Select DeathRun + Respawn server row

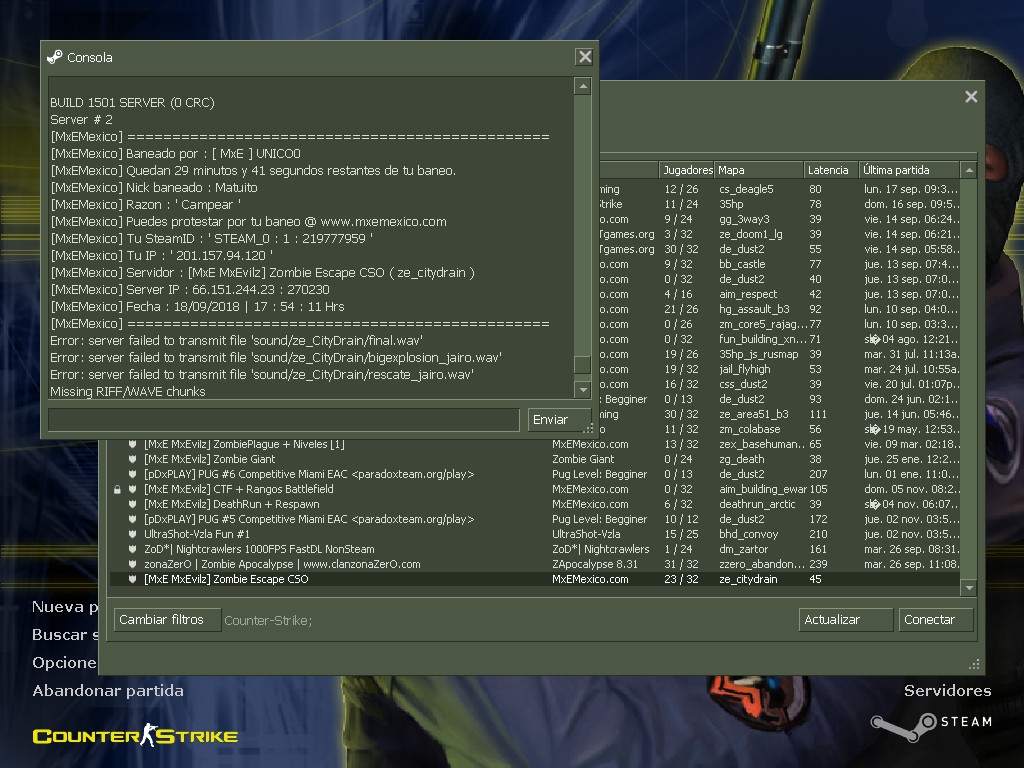[x=535, y=504]
